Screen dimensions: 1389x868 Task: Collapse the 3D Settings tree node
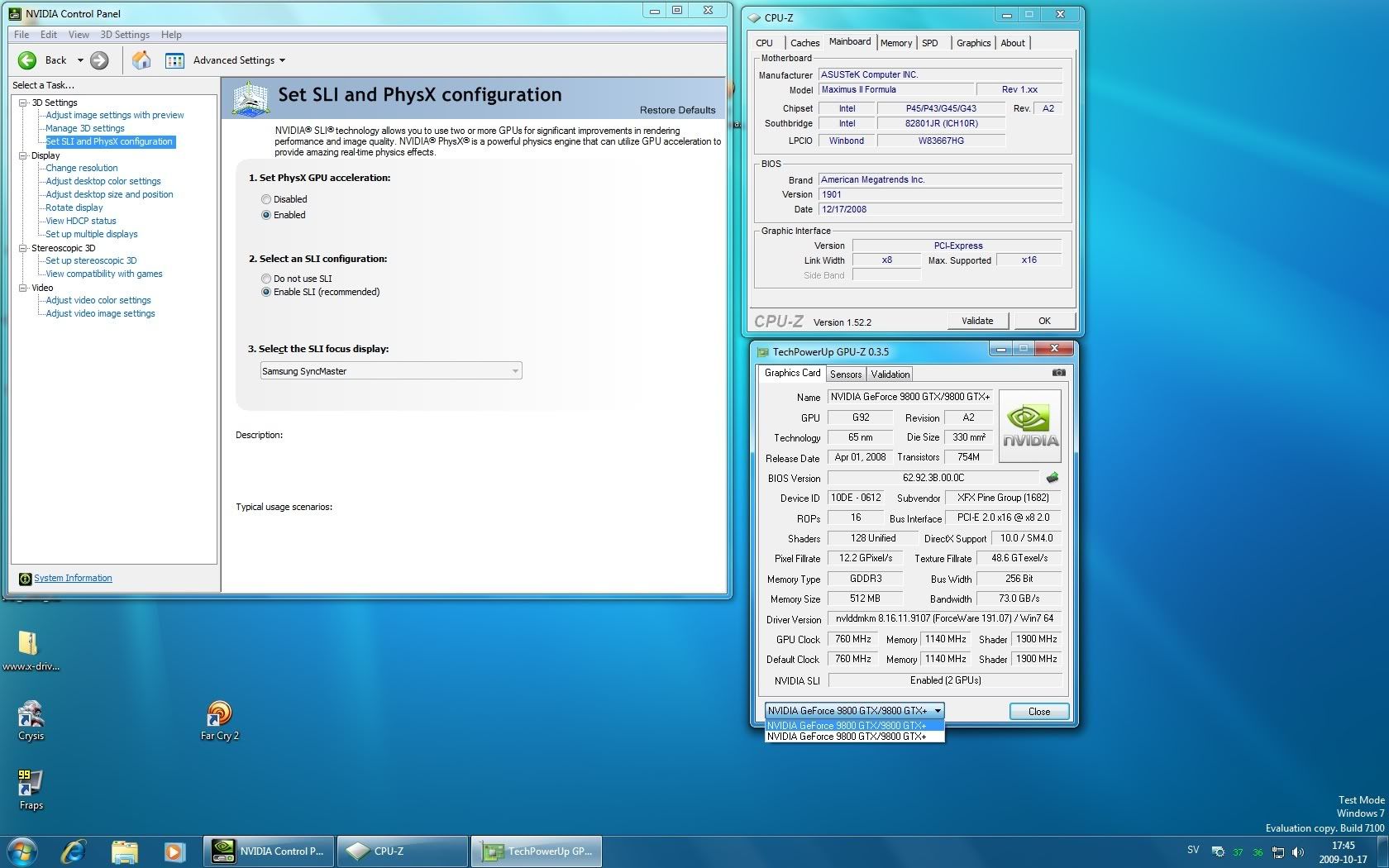tap(23, 103)
